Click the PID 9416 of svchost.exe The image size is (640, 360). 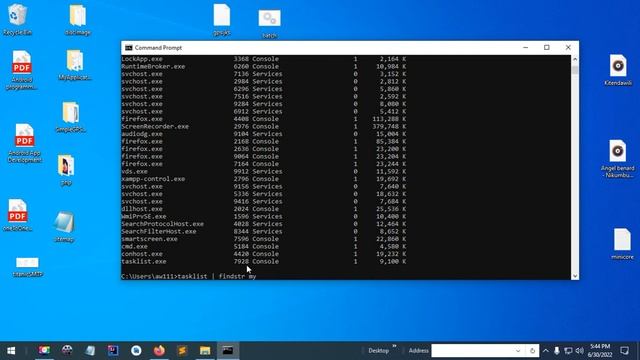click(x=241, y=201)
